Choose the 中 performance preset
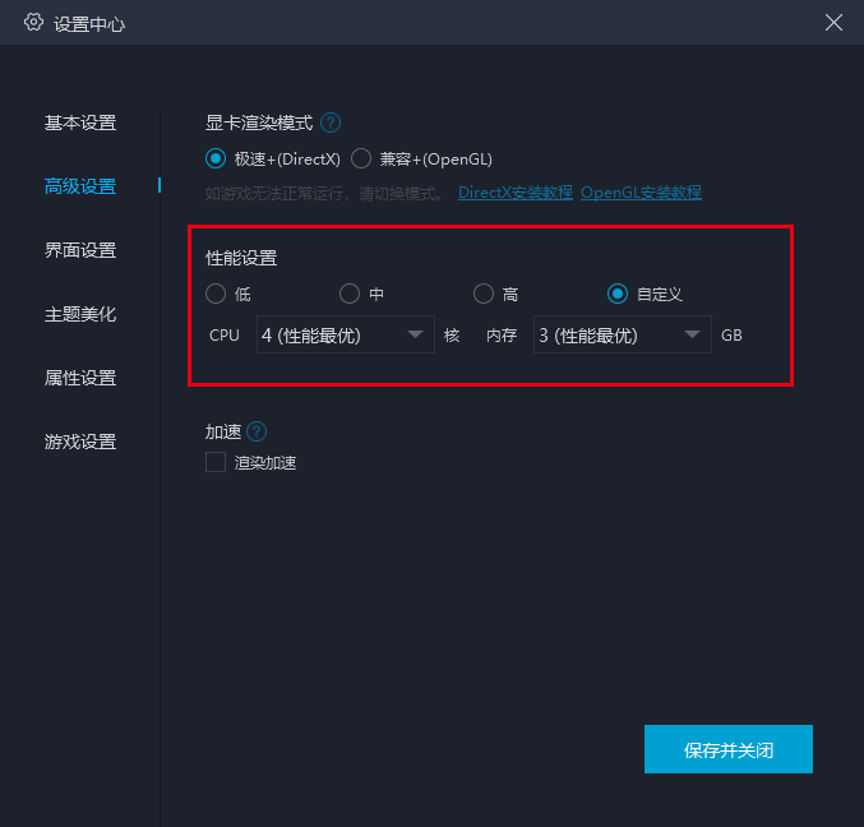This screenshot has width=864, height=827. coord(350,294)
